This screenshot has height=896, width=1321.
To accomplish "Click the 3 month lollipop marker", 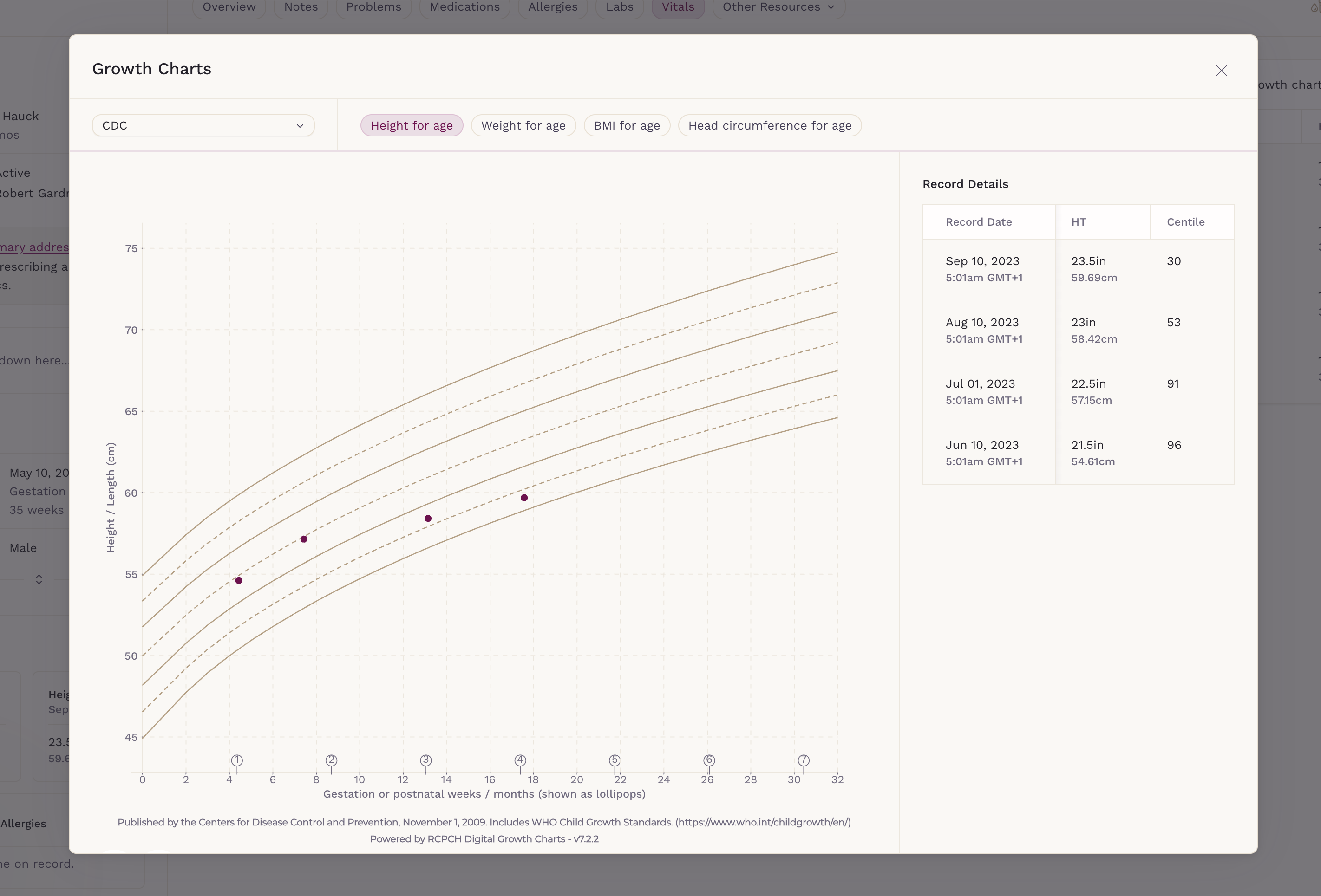I will click(426, 760).
